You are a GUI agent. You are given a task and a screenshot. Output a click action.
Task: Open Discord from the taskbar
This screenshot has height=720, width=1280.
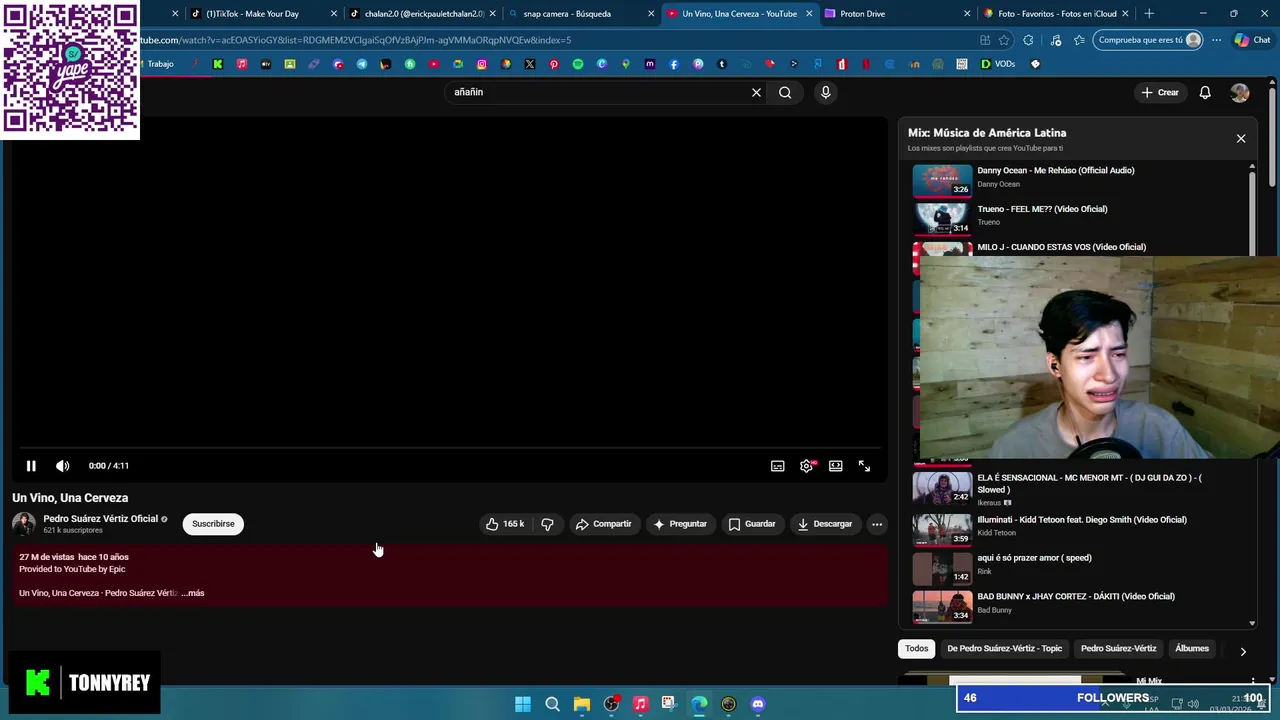[757, 704]
